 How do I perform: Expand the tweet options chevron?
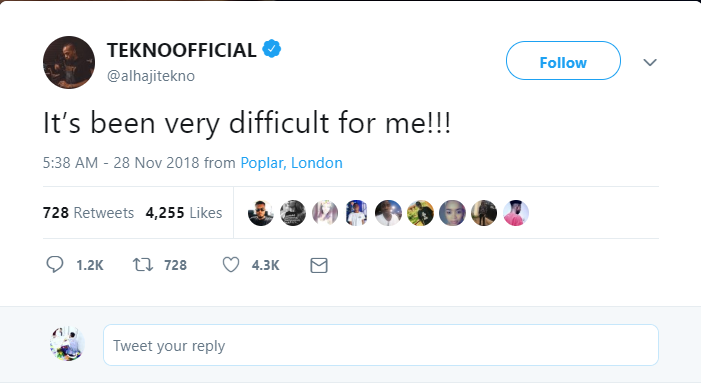650,62
